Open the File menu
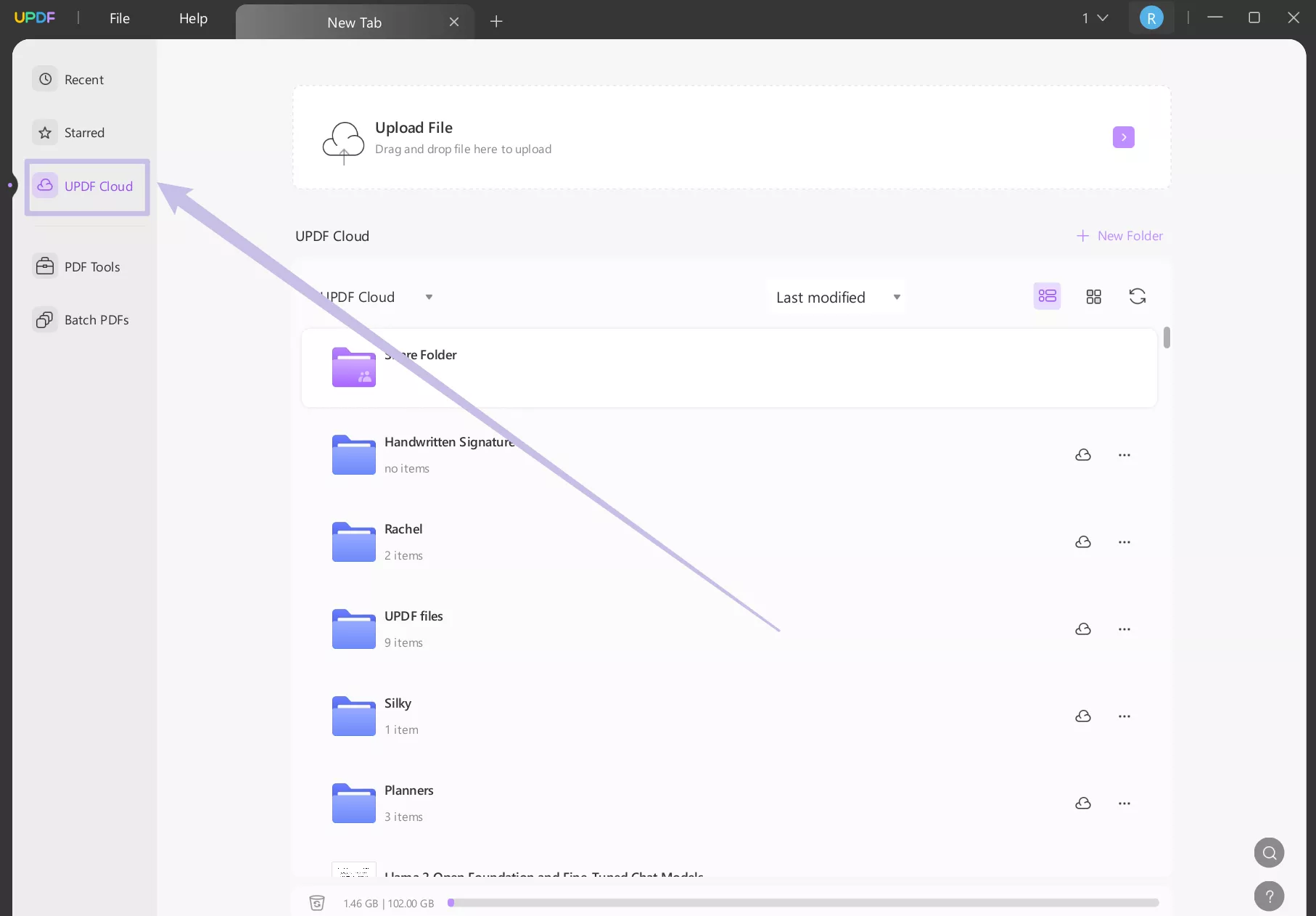 [x=120, y=18]
